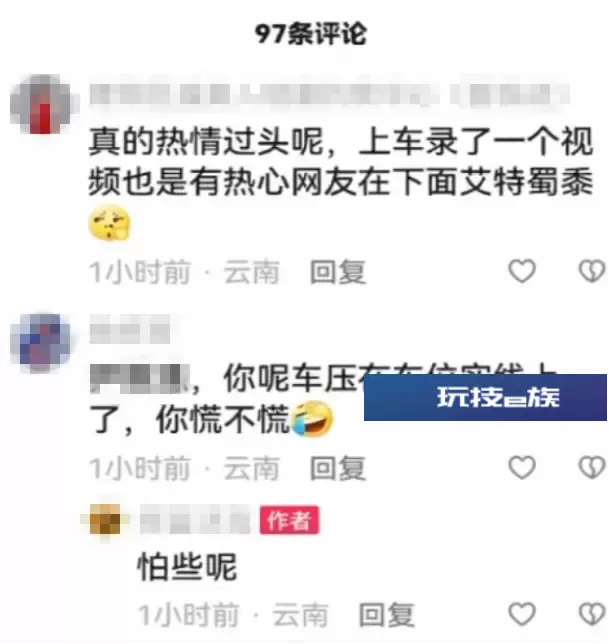The image size is (609, 644).
Task: Like the author's reply 怕些呢
Action: pos(522,614)
